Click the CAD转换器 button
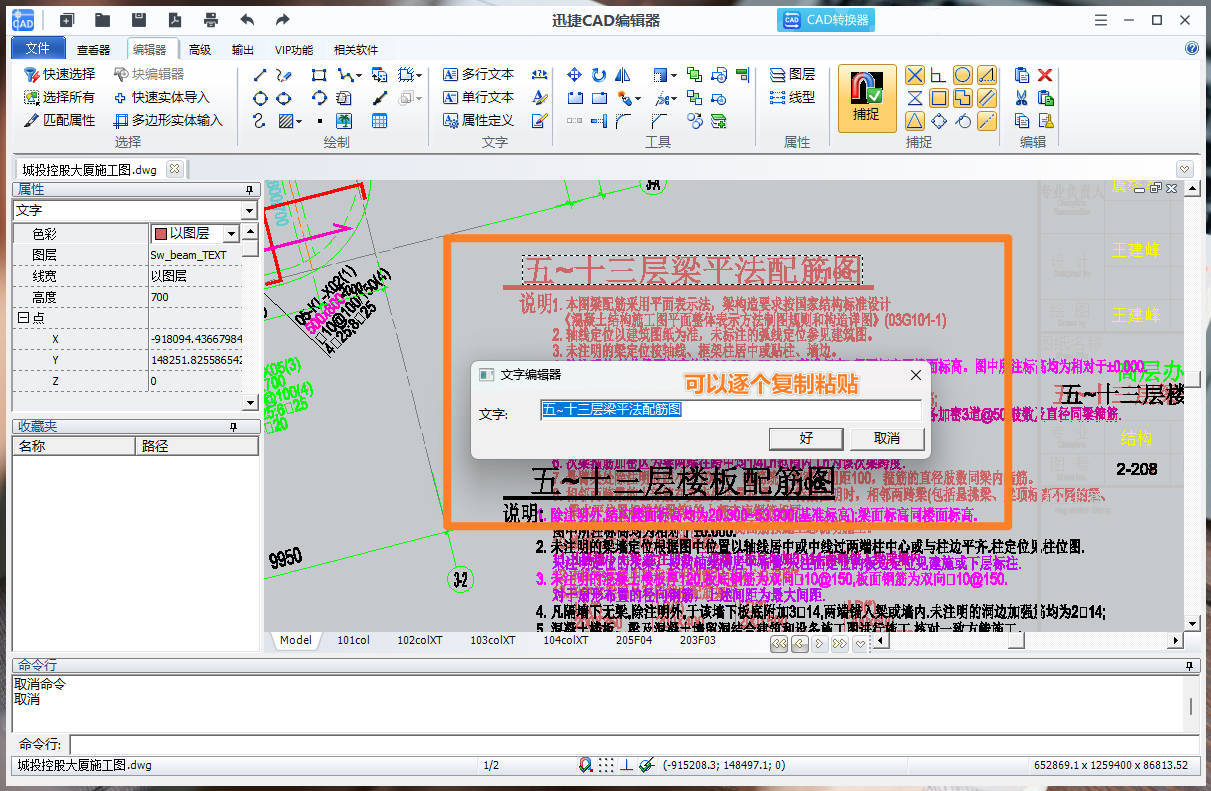 coord(825,20)
